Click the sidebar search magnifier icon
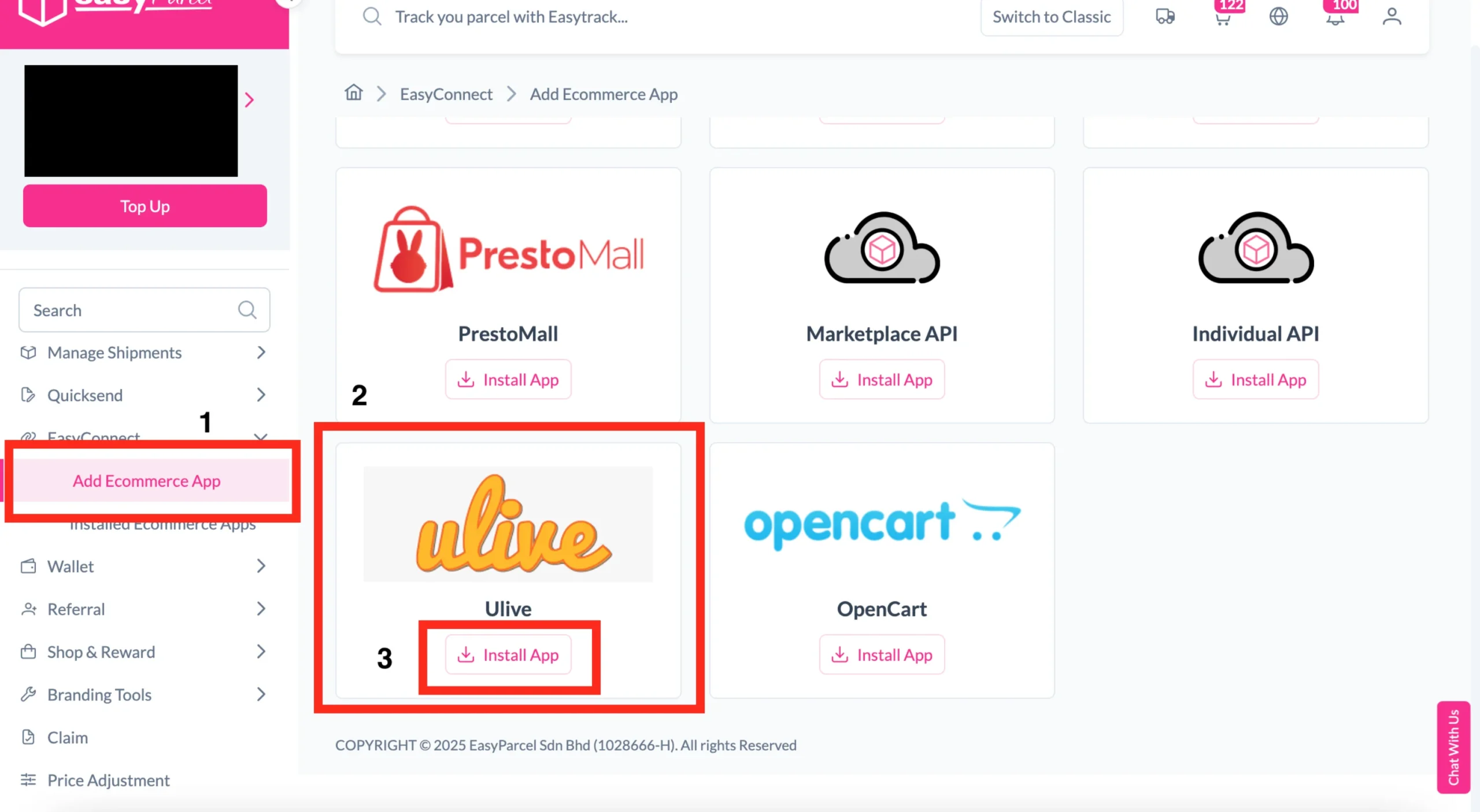Screen dimensions: 1480x812 click(247, 310)
